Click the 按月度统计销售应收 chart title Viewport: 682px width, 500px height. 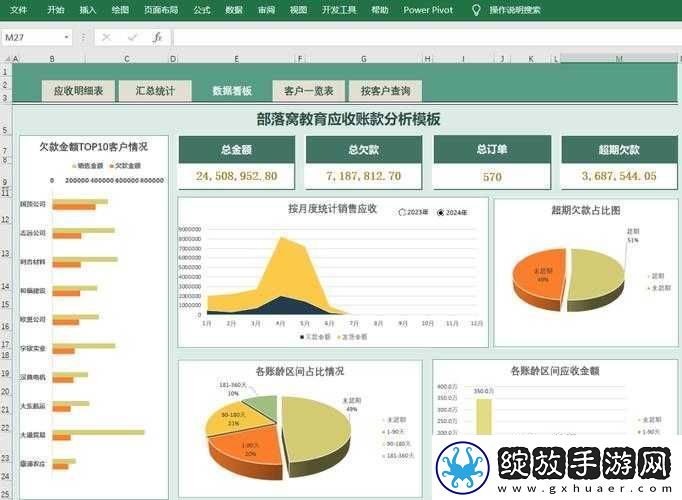click(332, 209)
